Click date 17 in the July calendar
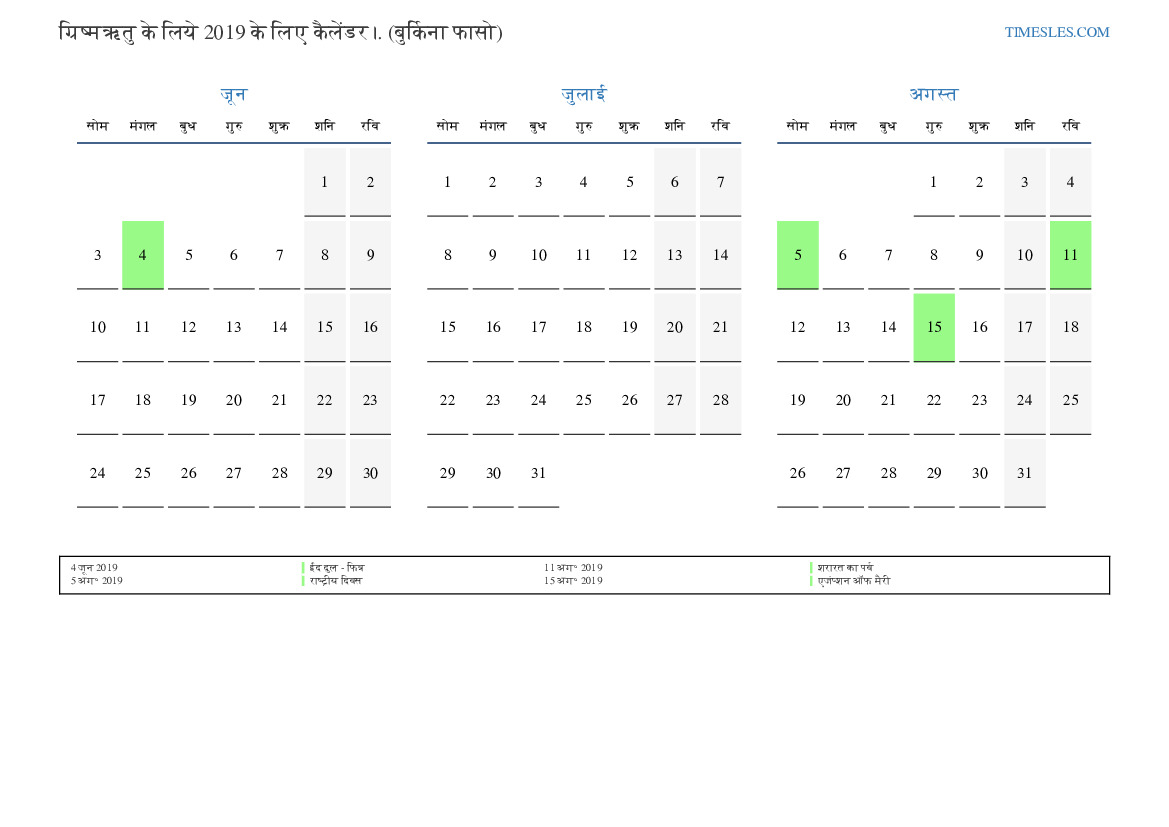The image size is (1169, 827). tap(538, 327)
